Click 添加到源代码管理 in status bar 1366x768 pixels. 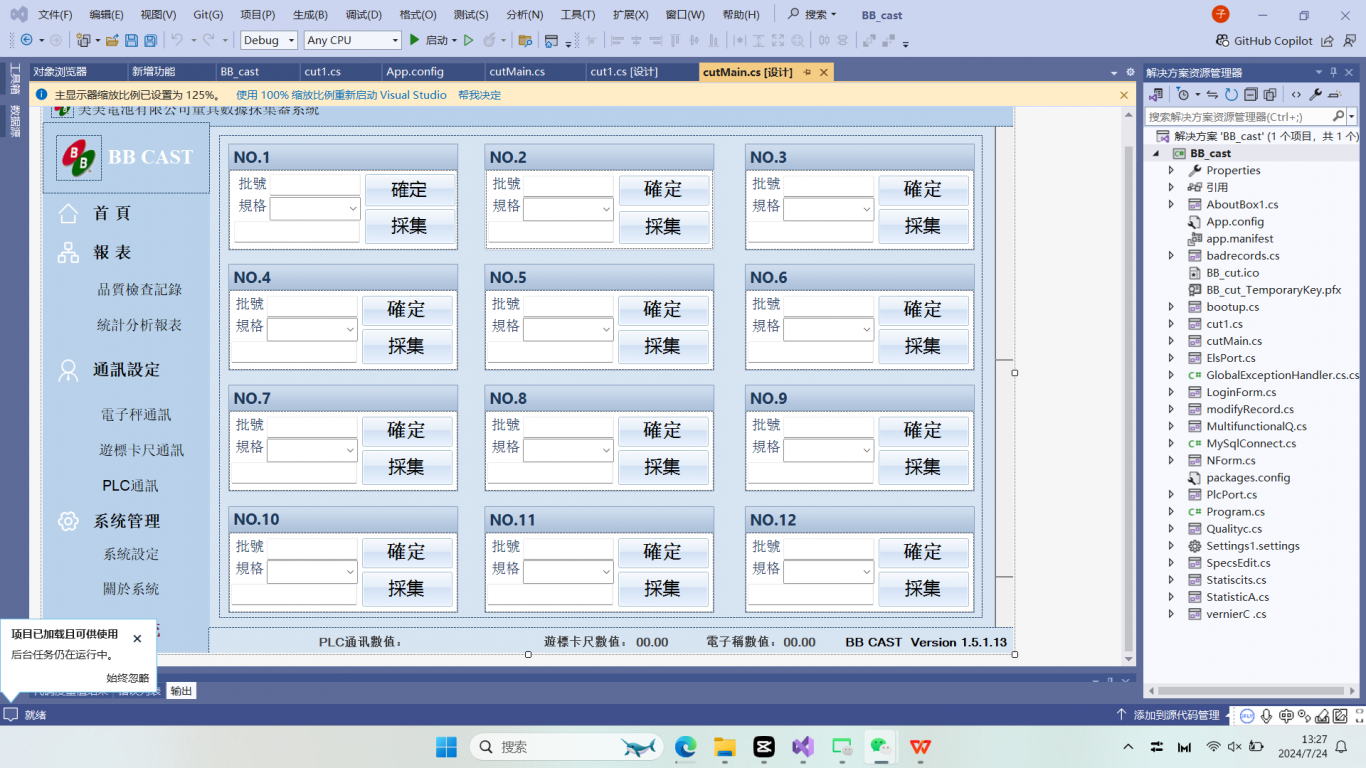pyautogui.click(x=1168, y=715)
